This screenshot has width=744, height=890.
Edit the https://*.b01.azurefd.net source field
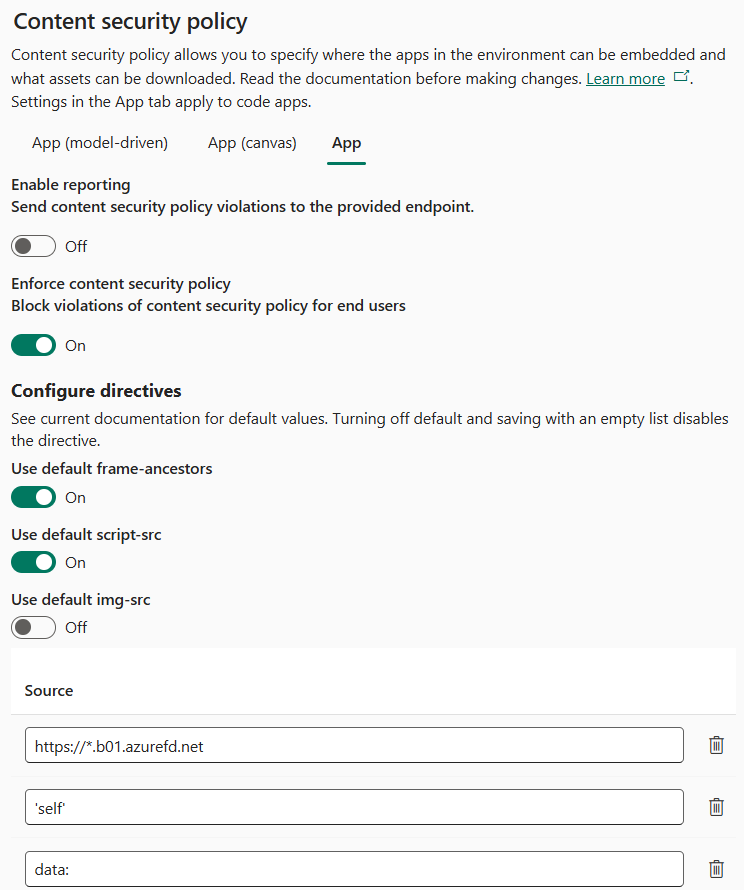[x=354, y=745]
